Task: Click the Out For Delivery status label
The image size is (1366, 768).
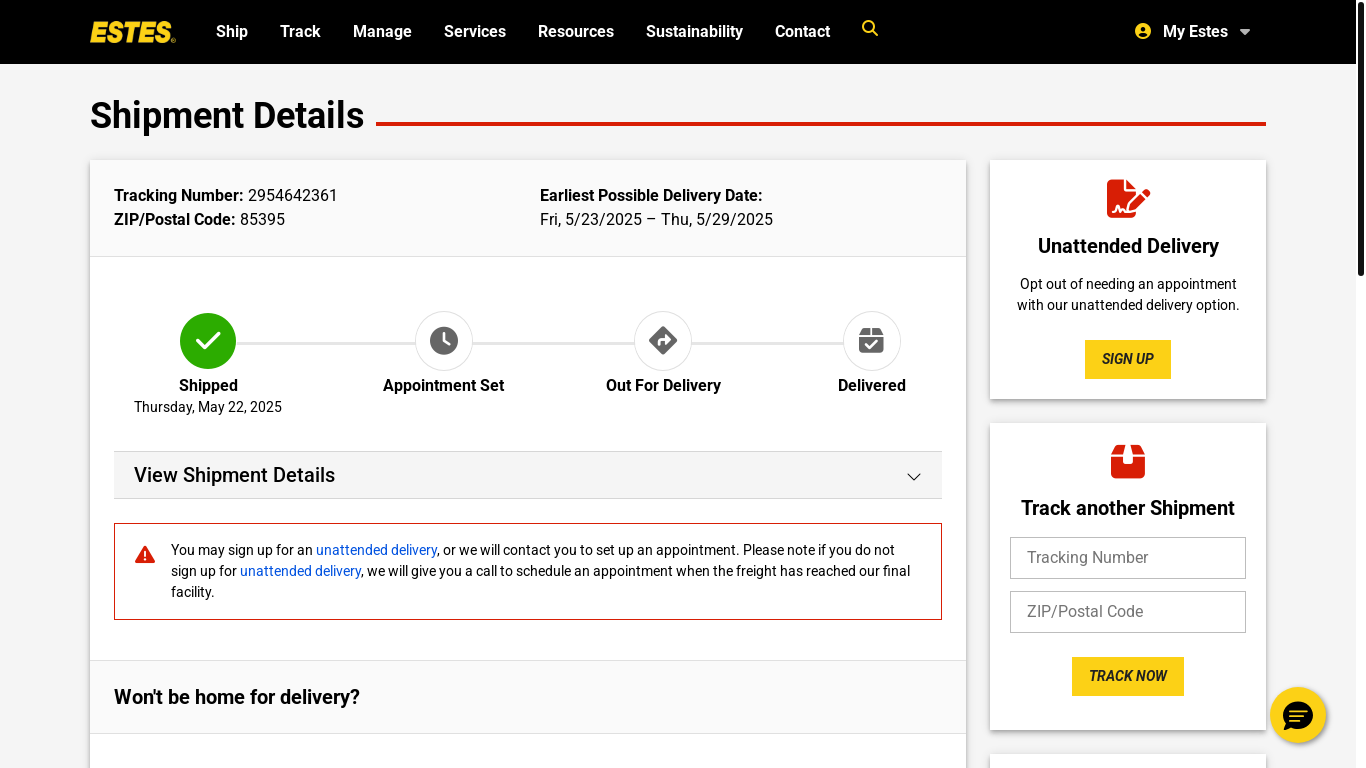Action: pos(663,385)
